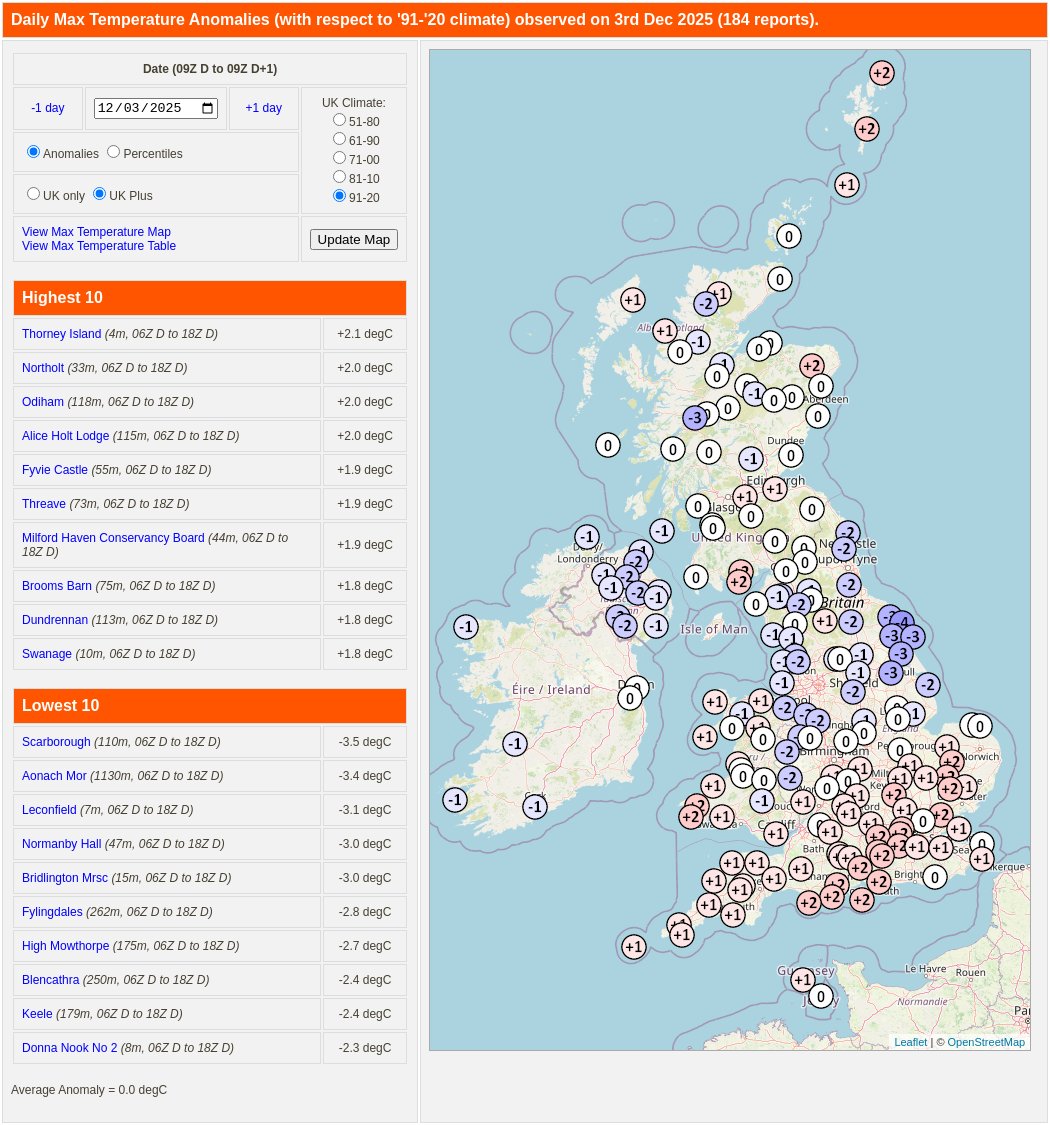Choose the 'UK only' radio button
Image resolution: width=1050 pixels, height=1125 pixels.
click(33, 194)
